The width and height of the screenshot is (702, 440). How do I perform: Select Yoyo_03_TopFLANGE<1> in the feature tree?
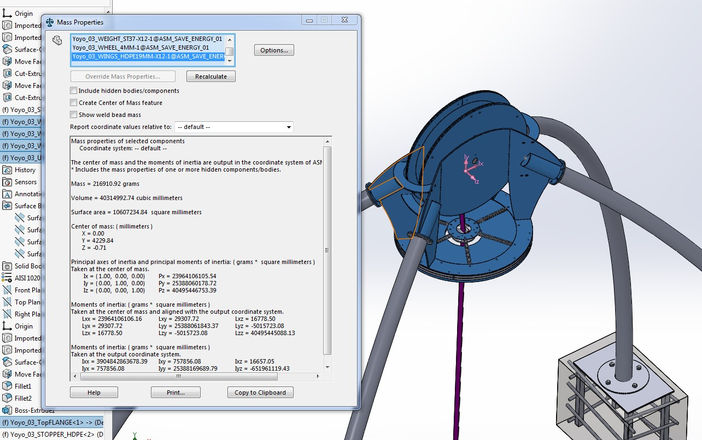(52, 422)
